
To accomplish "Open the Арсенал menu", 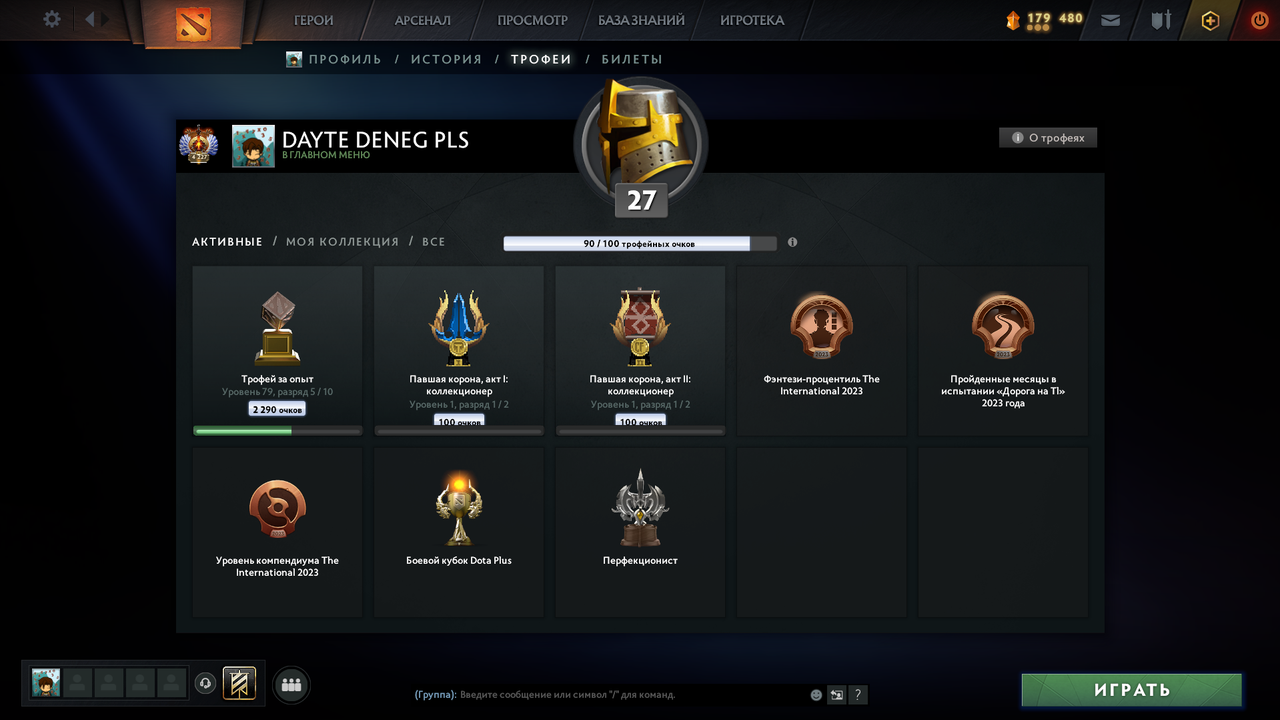I will [423, 20].
